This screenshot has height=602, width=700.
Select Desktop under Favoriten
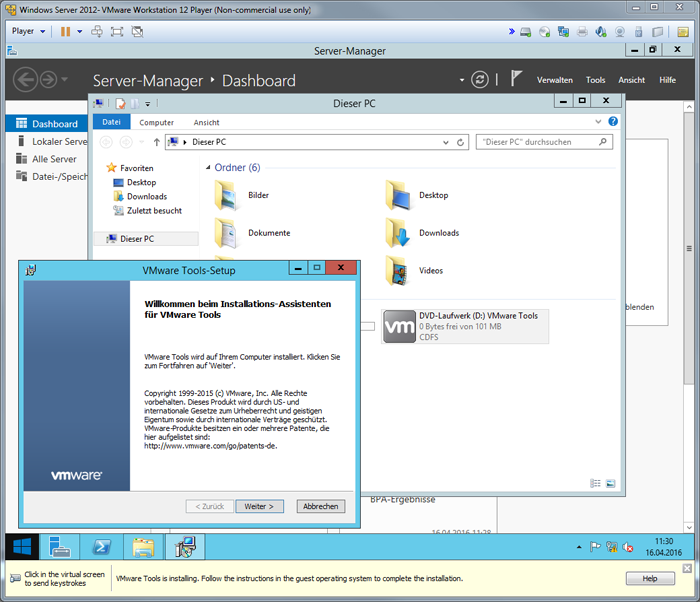[x=135, y=182]
